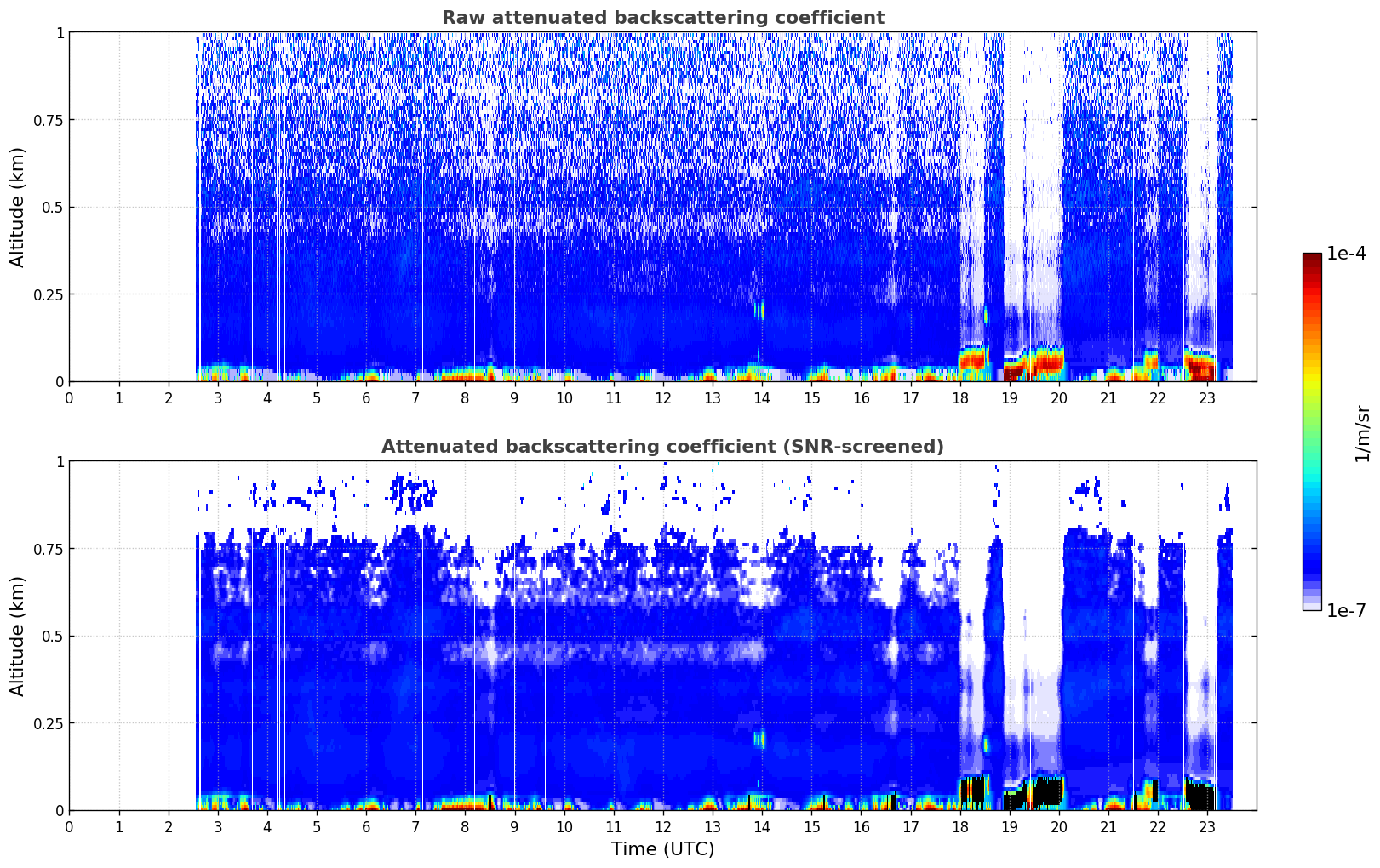Click the bottom plot's "Altitude (km)" label
The width and height of the screenshot is (1380, 868).
[x=18, y=636]
